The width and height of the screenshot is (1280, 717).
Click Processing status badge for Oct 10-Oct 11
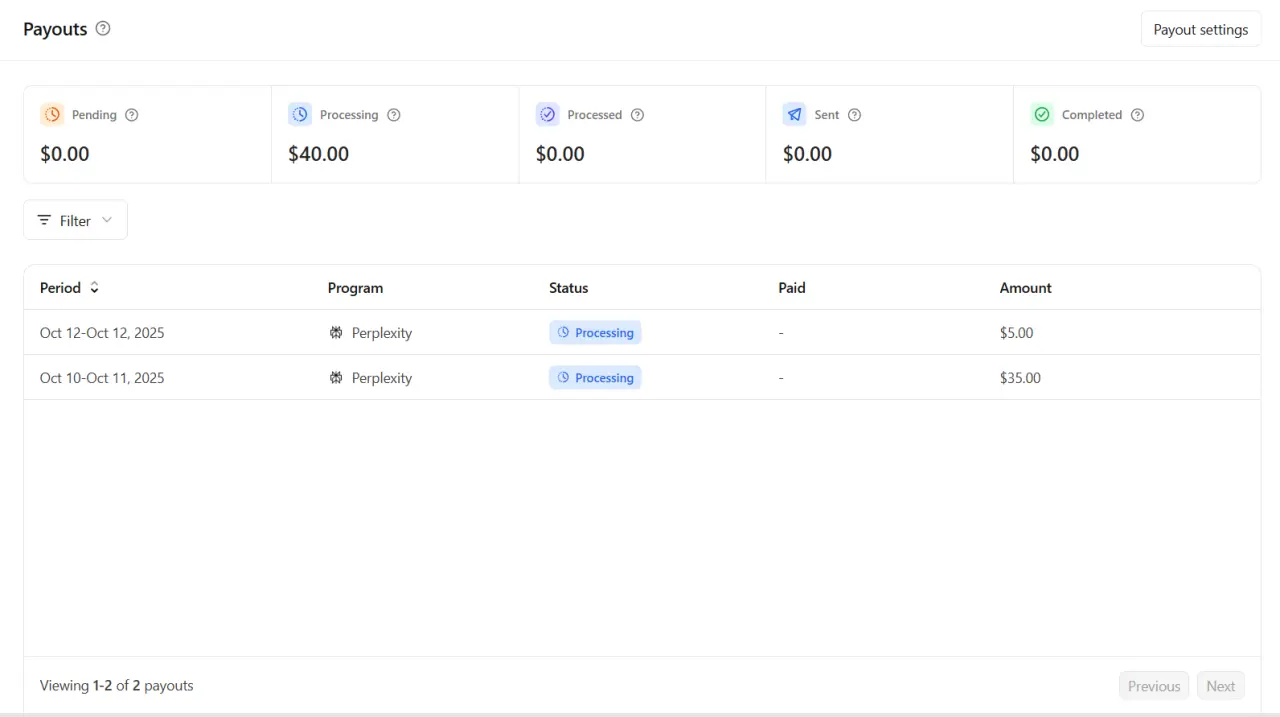click(595, 378)
